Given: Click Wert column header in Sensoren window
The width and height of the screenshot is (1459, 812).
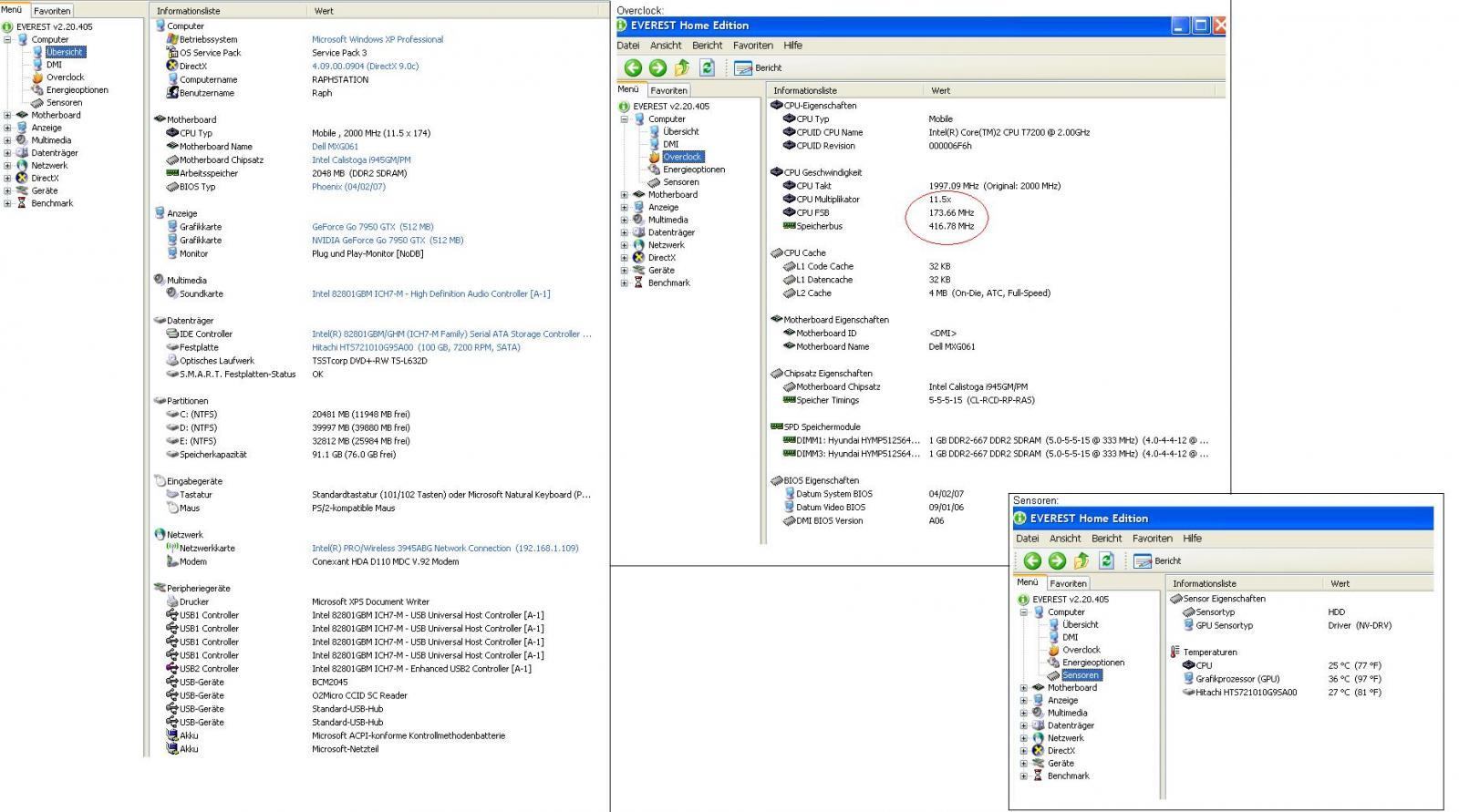Looking at the screenshot, I should 1379,583.
